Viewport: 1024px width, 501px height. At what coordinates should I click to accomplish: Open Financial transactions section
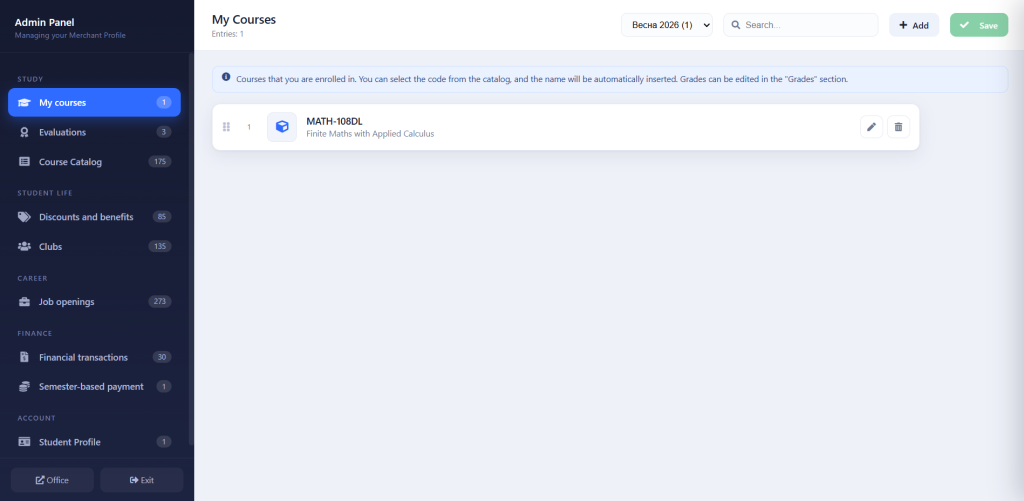[x=94, y=357]
